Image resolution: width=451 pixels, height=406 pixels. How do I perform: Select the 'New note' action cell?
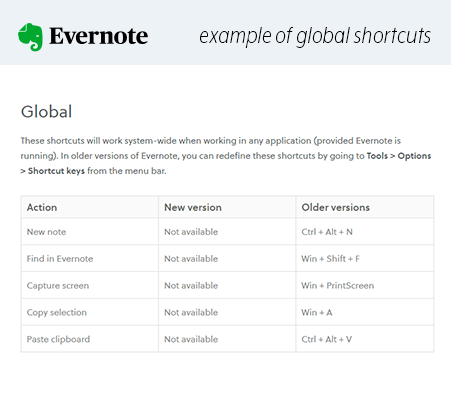[90, 232]
